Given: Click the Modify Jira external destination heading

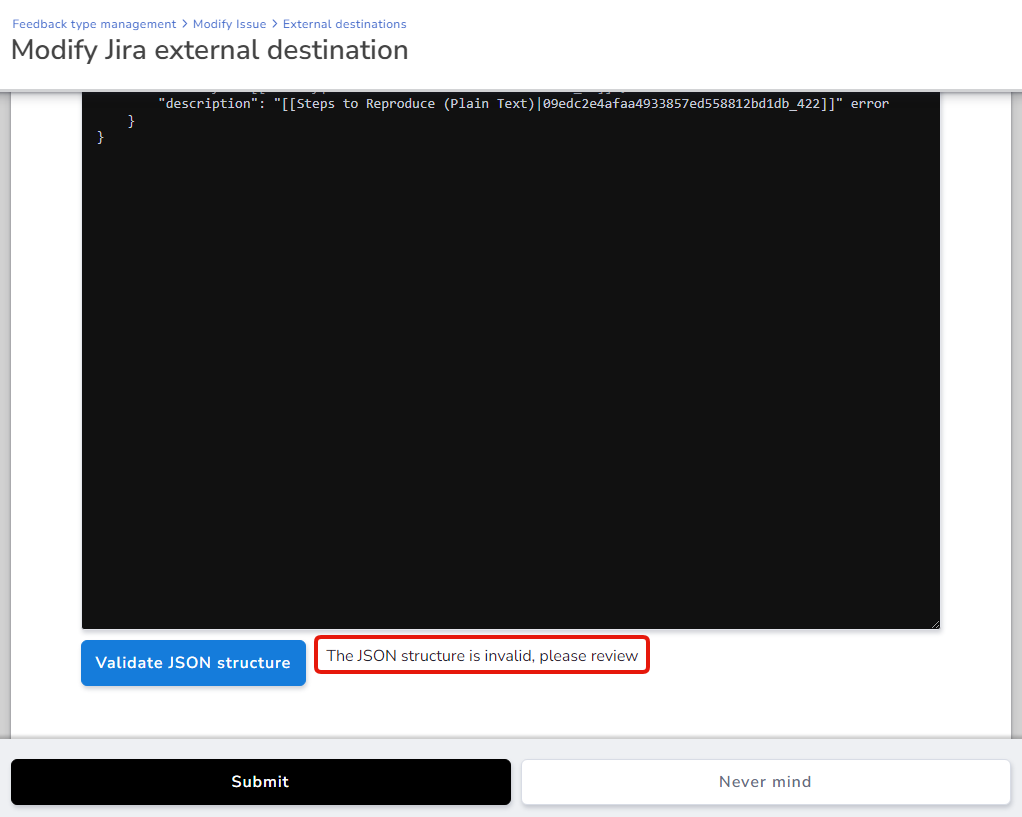Looking at the screenshot, I should tap(210, 50).
